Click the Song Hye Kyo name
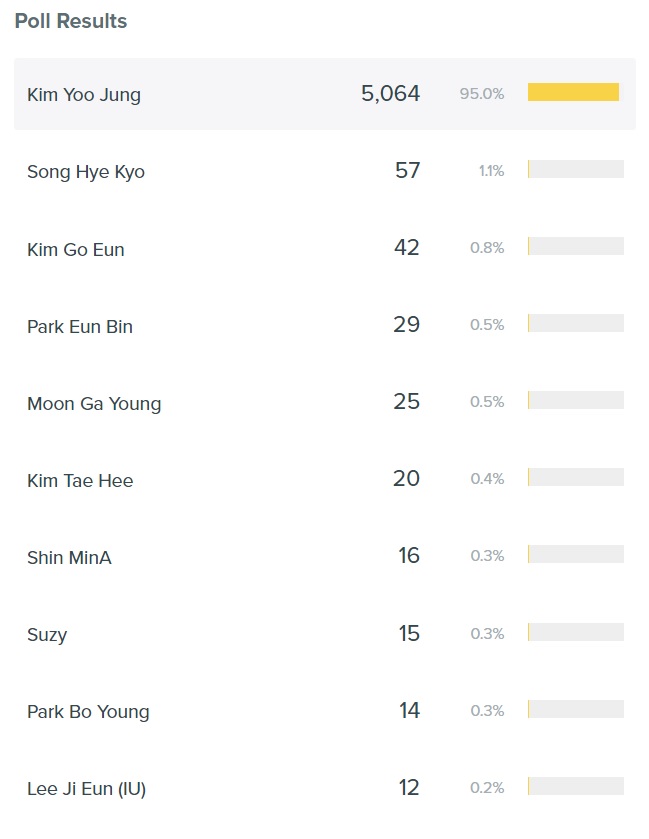649x839 pixels. 86,172
